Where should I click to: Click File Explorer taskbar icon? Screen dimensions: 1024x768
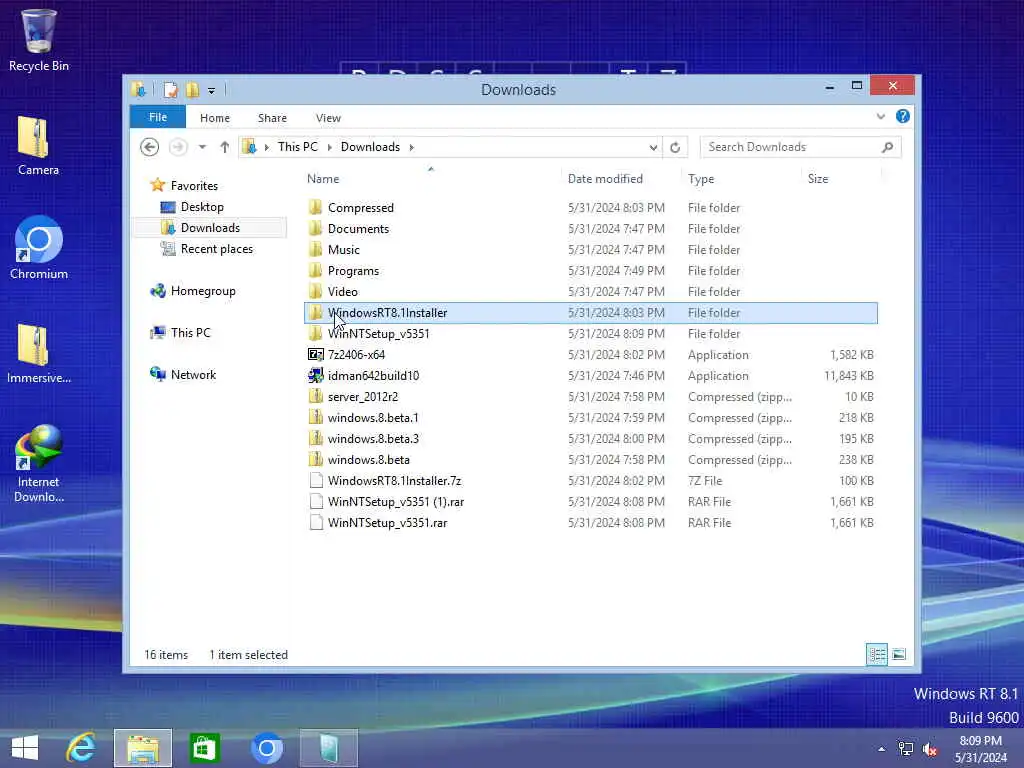(142, 748)
